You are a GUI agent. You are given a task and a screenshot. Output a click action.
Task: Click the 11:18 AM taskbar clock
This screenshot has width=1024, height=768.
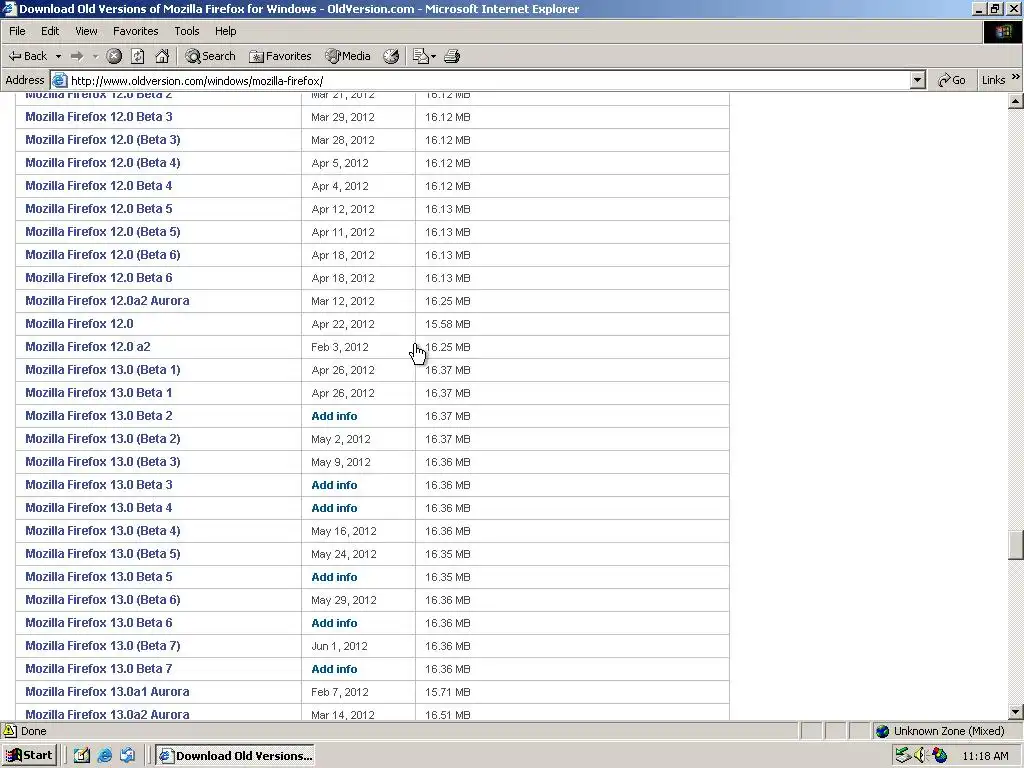point(985,756)
